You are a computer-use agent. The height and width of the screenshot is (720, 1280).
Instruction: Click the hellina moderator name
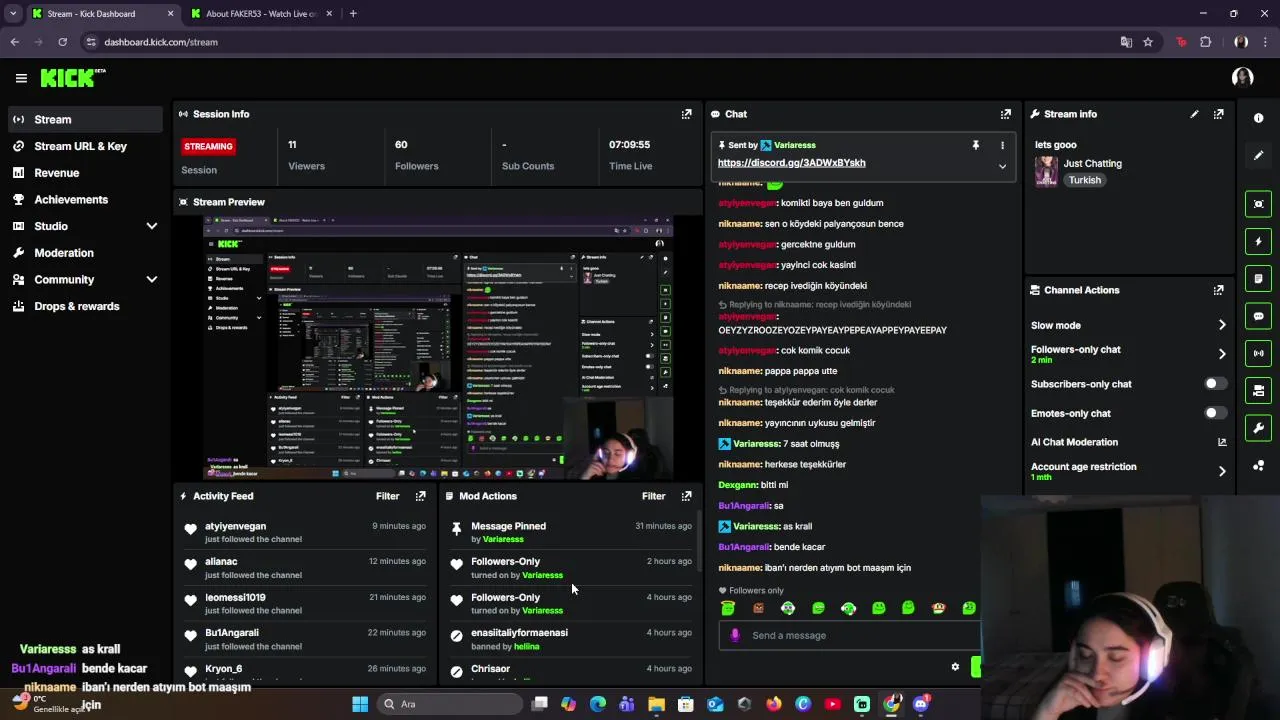pos(526,647)
